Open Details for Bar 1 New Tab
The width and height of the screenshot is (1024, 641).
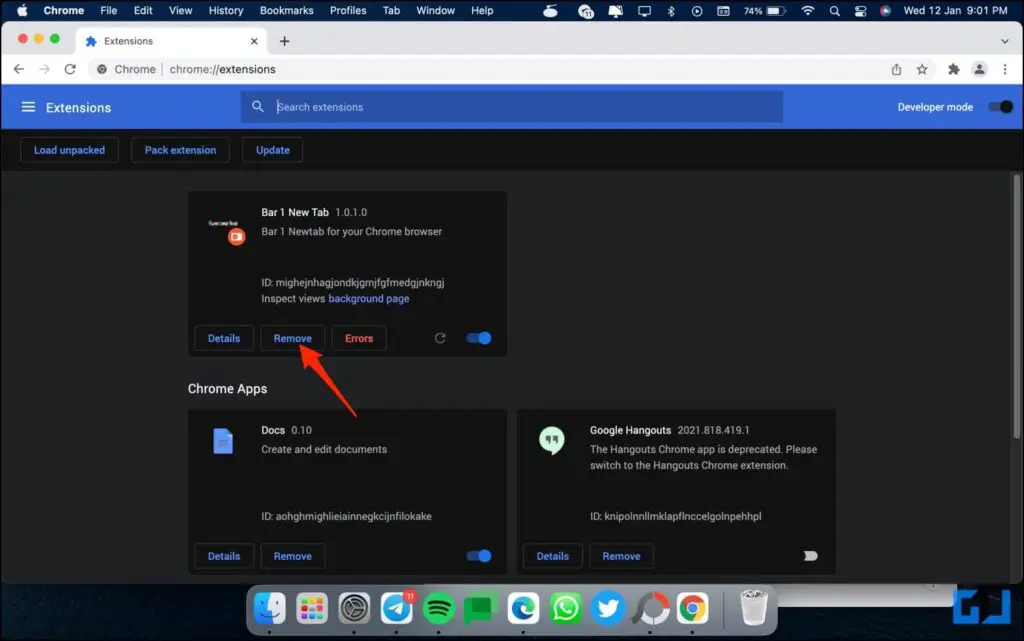(224, 338)
